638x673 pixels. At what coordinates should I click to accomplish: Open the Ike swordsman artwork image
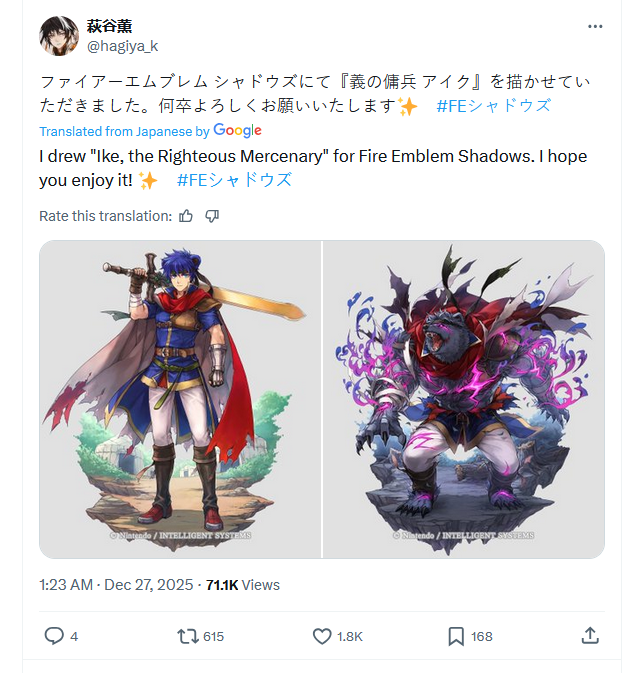[180, 399]
